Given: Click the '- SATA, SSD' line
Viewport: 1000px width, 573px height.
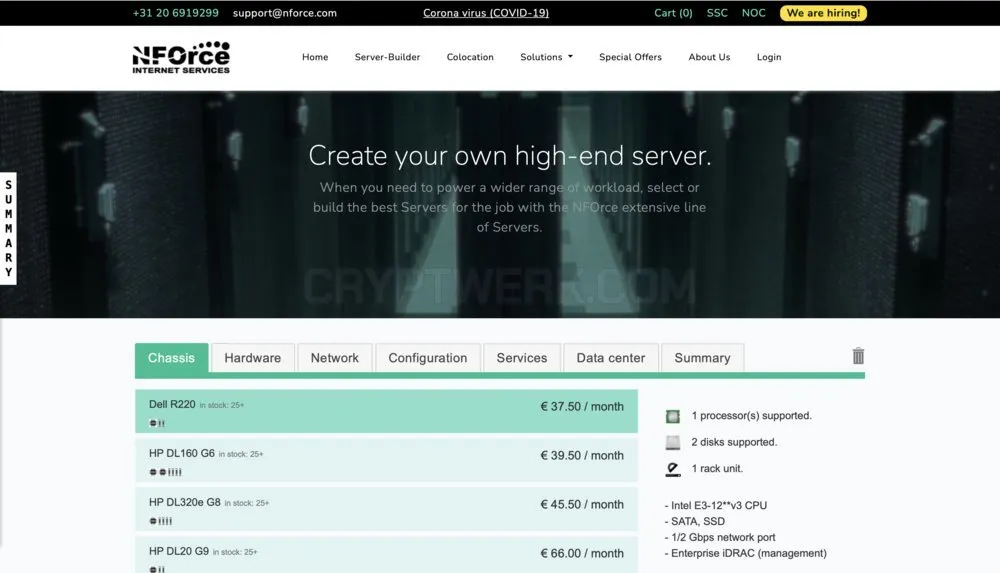Looking at the screenshot, I should [x=695, y=521].
